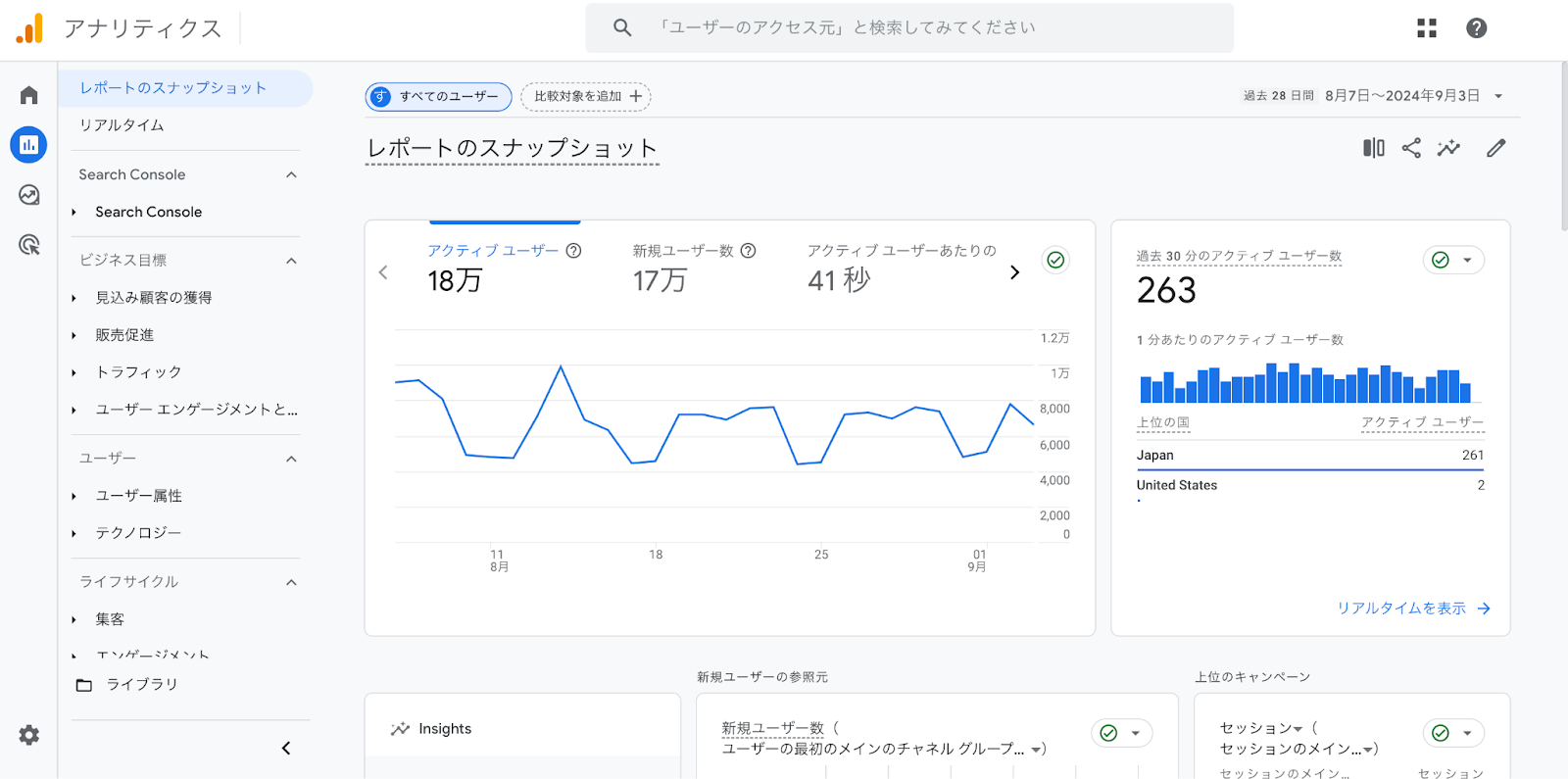This screenshot has width=1568, height=779.
Task: Click the green check status on chart card
Action: tap(1055, 260)
